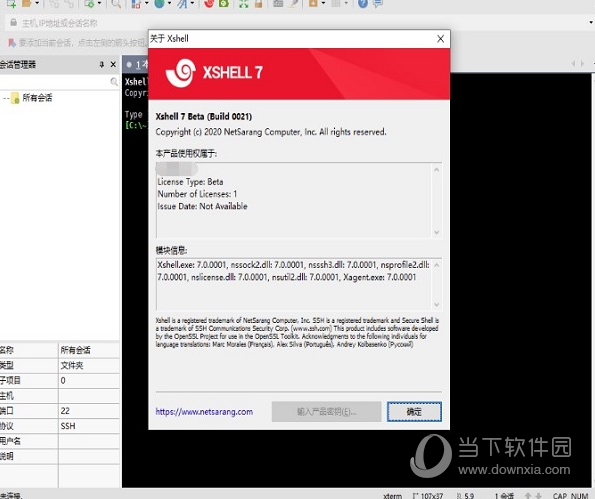Launch the green Xftp icon
The image size is (595, 499).
point(224,4)
